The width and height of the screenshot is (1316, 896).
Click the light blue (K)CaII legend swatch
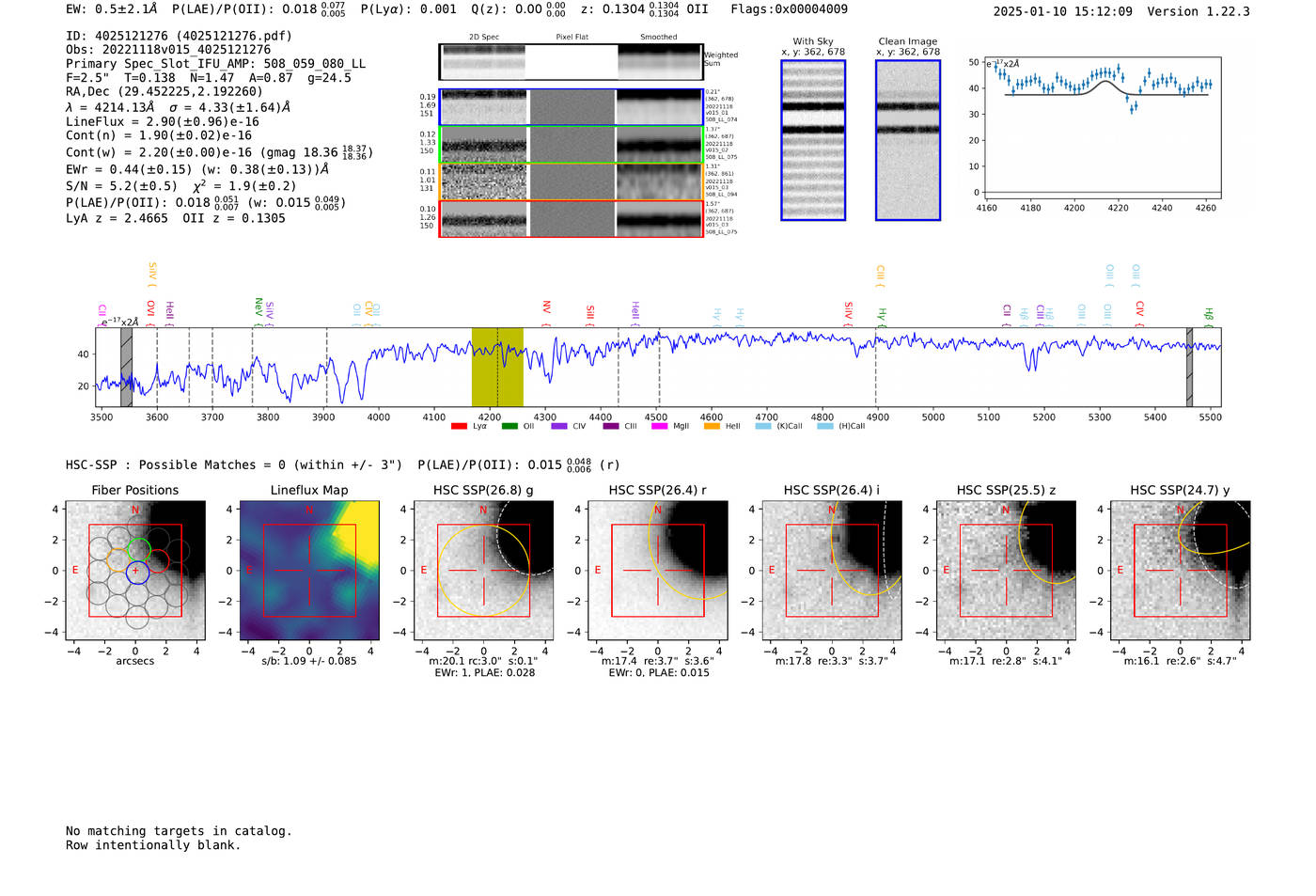[x=763, y=427]
